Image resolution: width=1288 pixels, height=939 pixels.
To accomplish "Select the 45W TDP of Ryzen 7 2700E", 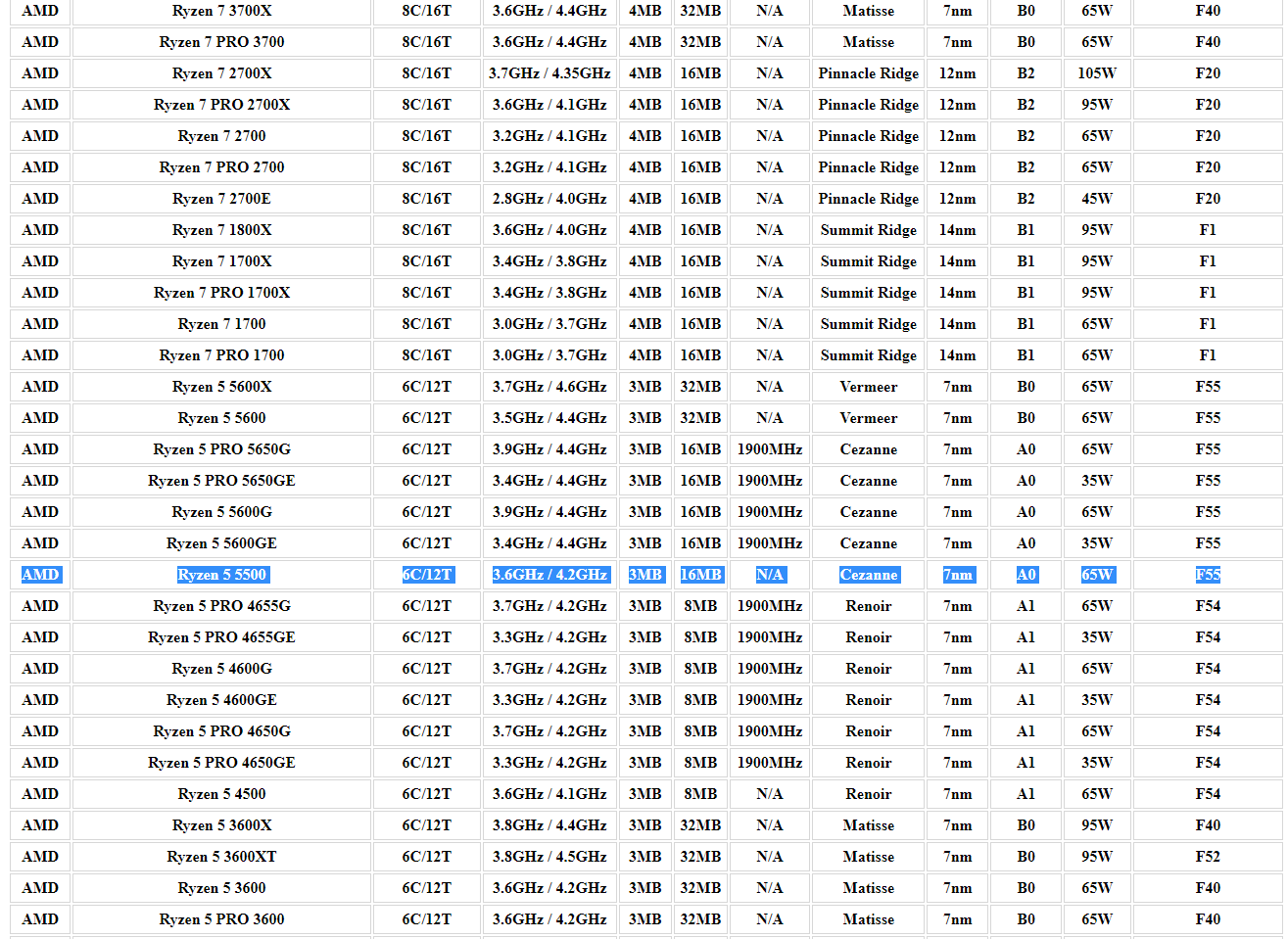I will pos(1097,199).
